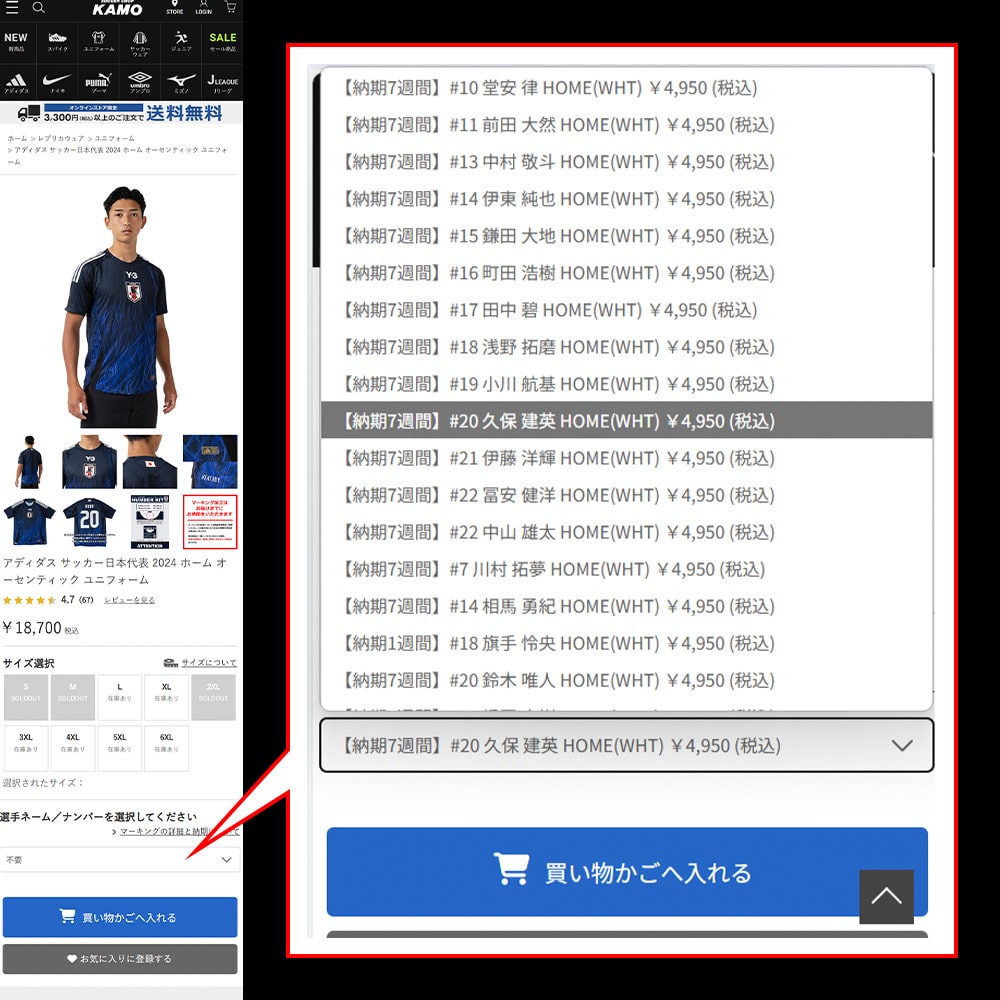Click the レビューを見る reviews link

pyautogui.click(x=130, y=600)
